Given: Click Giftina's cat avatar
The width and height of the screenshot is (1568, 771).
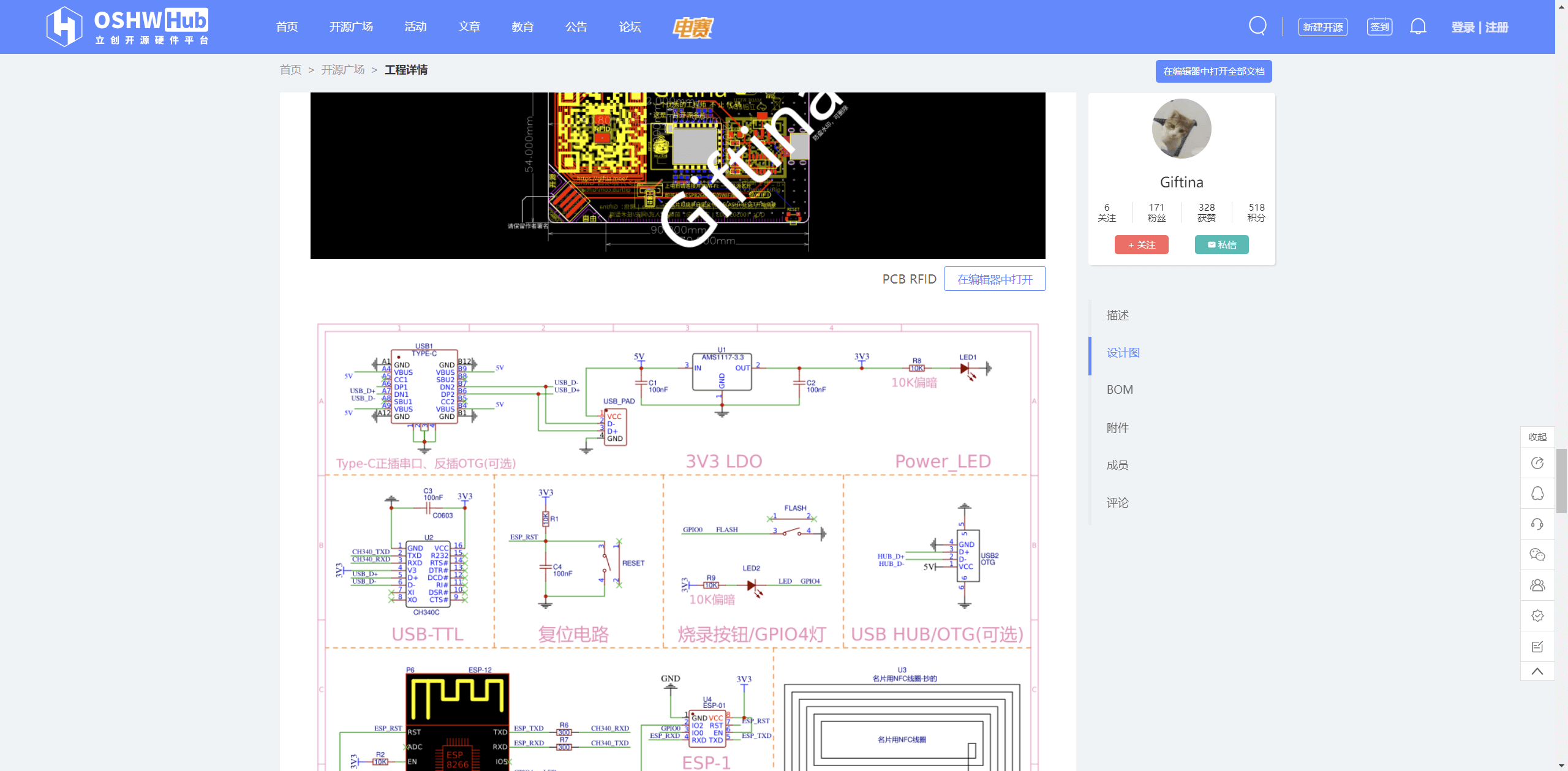Looking at the screenshot, I should pyautogui.click(x=1182, y=129).
